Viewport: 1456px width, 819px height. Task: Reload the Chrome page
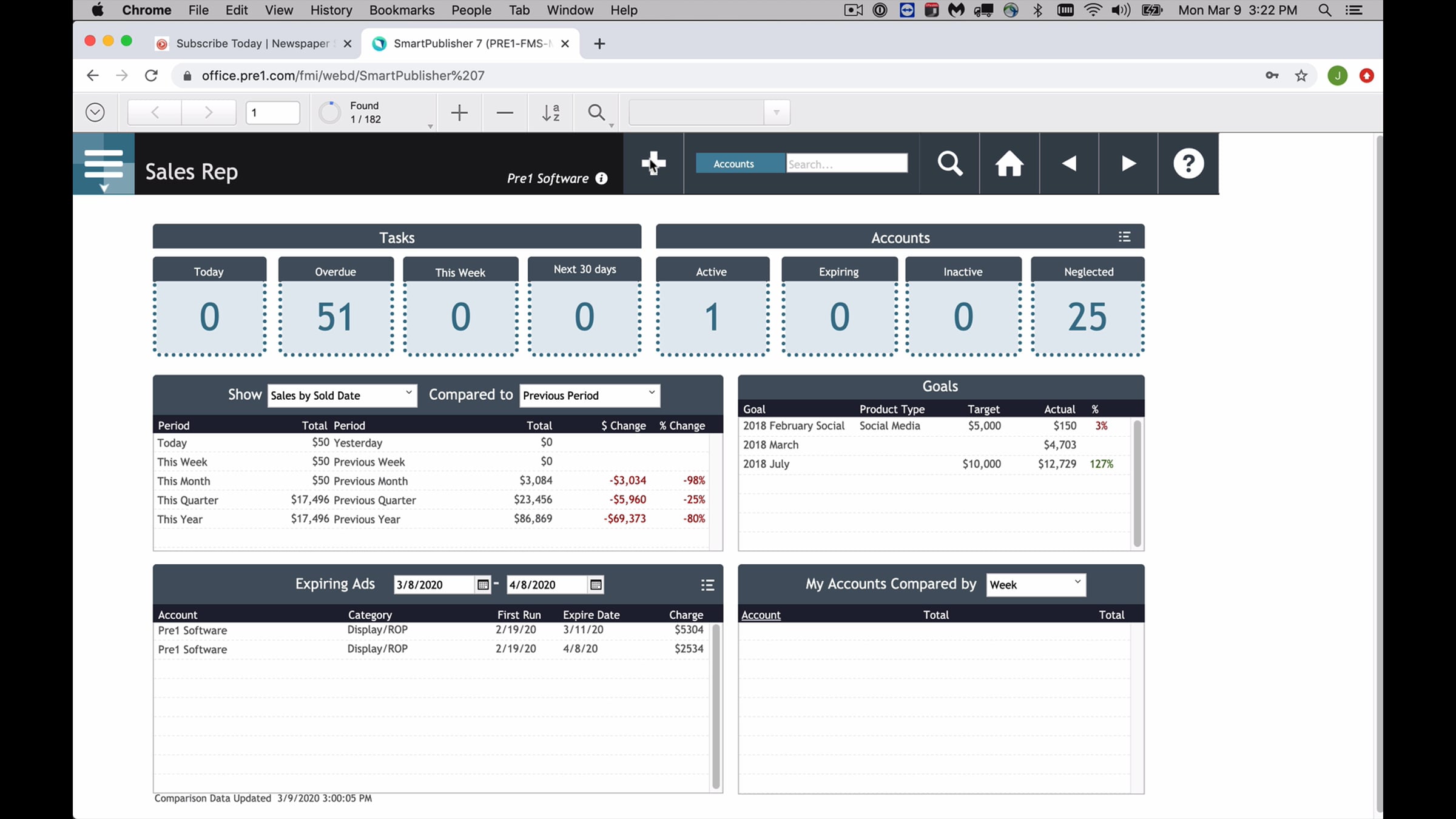(151, 76)
